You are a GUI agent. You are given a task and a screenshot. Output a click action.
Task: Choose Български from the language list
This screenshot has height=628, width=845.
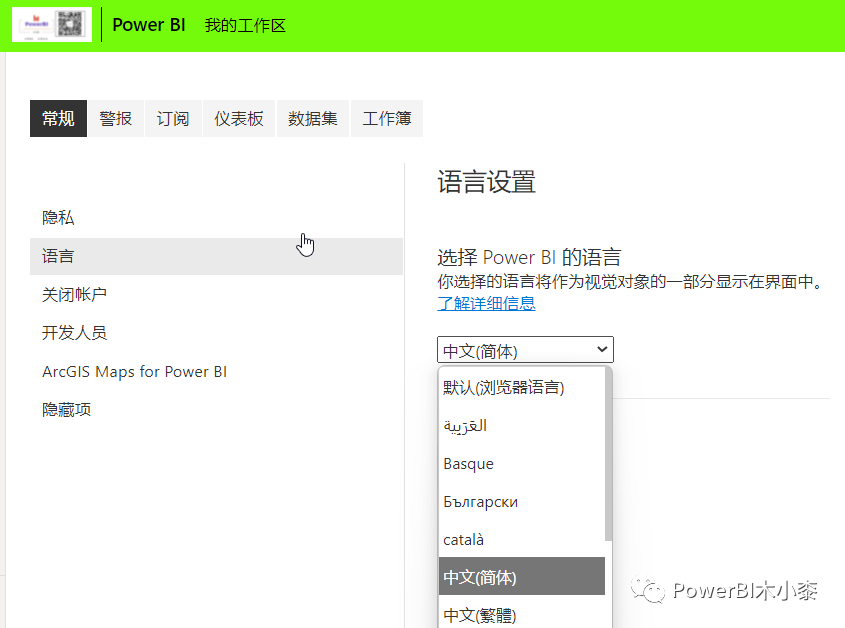tap(522, 502)
